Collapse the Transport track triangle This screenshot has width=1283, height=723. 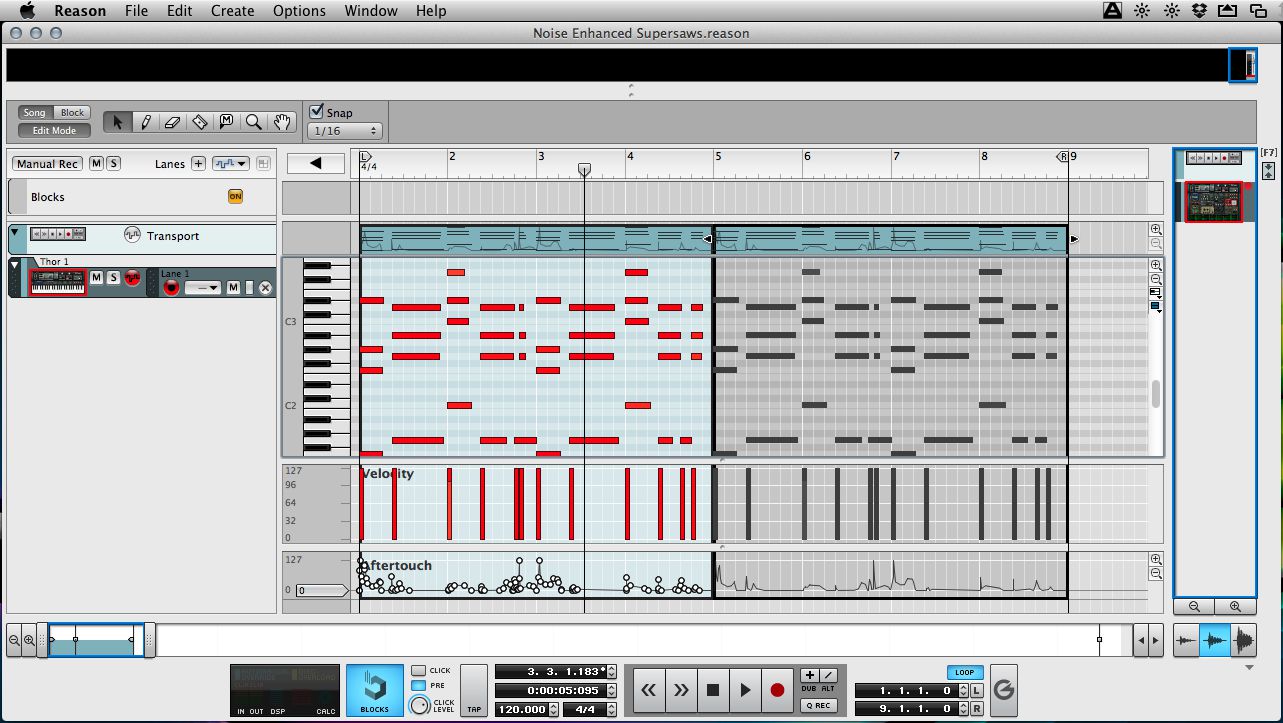pyautogui.click(x=15, y=233)
